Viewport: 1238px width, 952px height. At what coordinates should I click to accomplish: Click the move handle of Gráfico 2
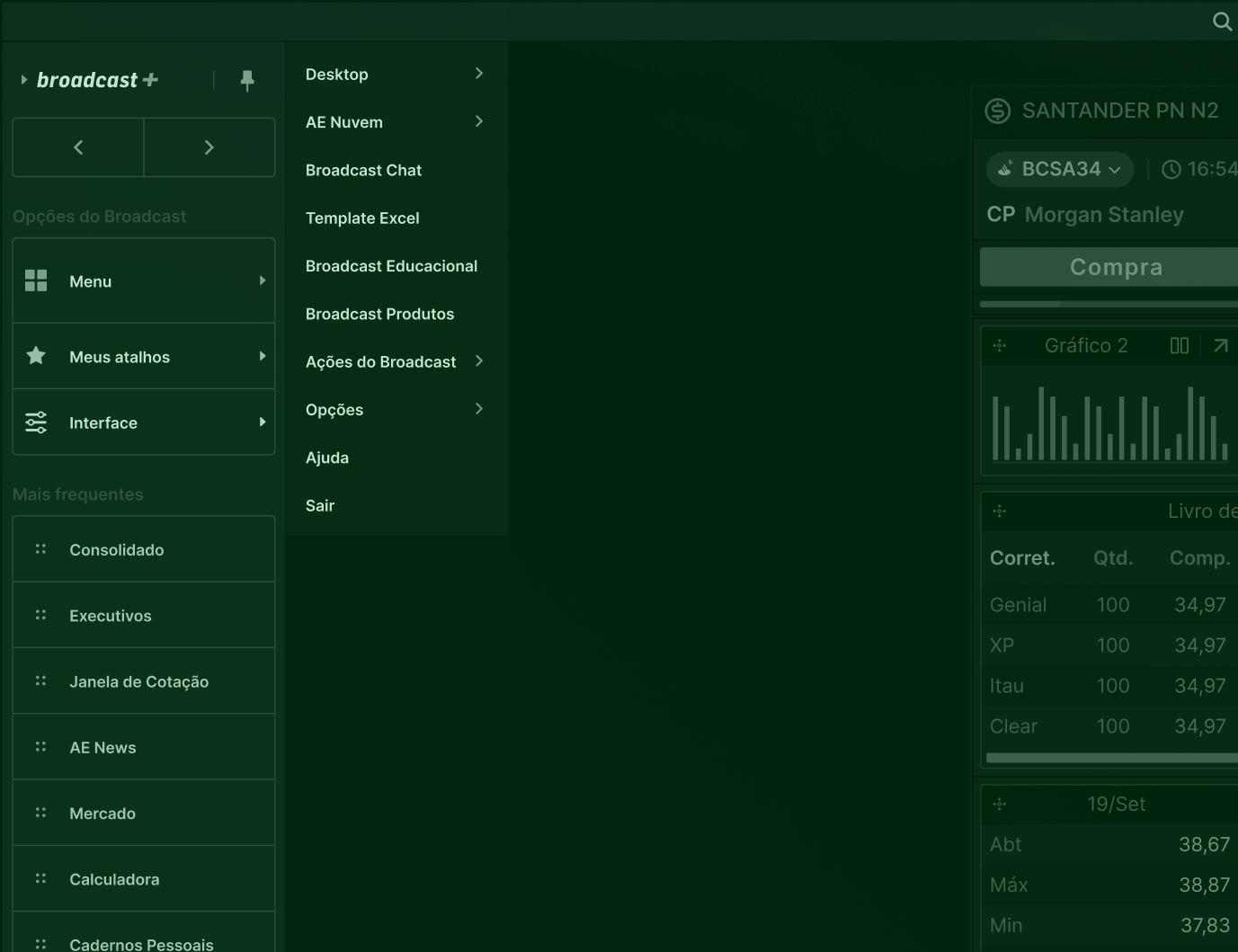click(x=1000, y=346)
